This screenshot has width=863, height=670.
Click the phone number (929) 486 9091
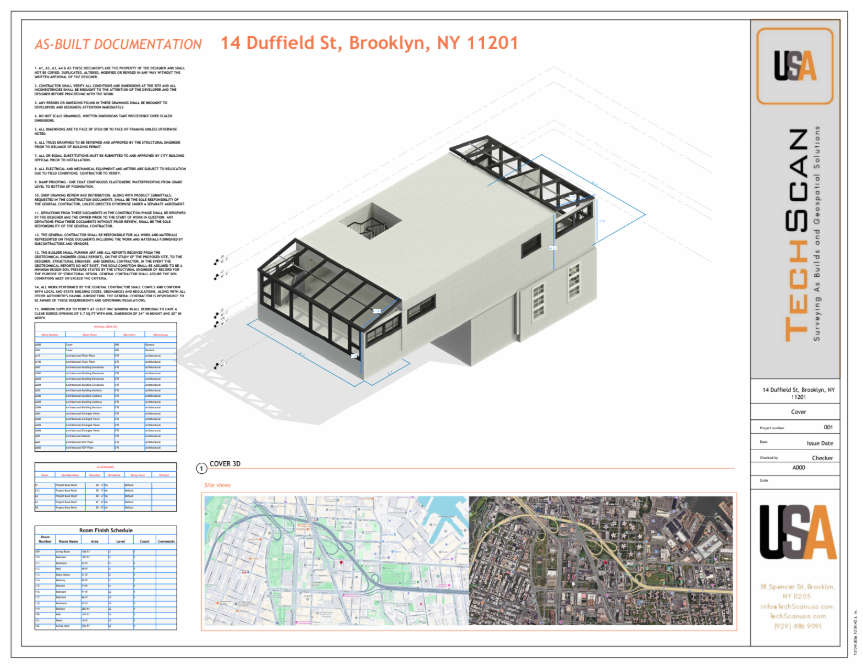click(x=797, y=626)
